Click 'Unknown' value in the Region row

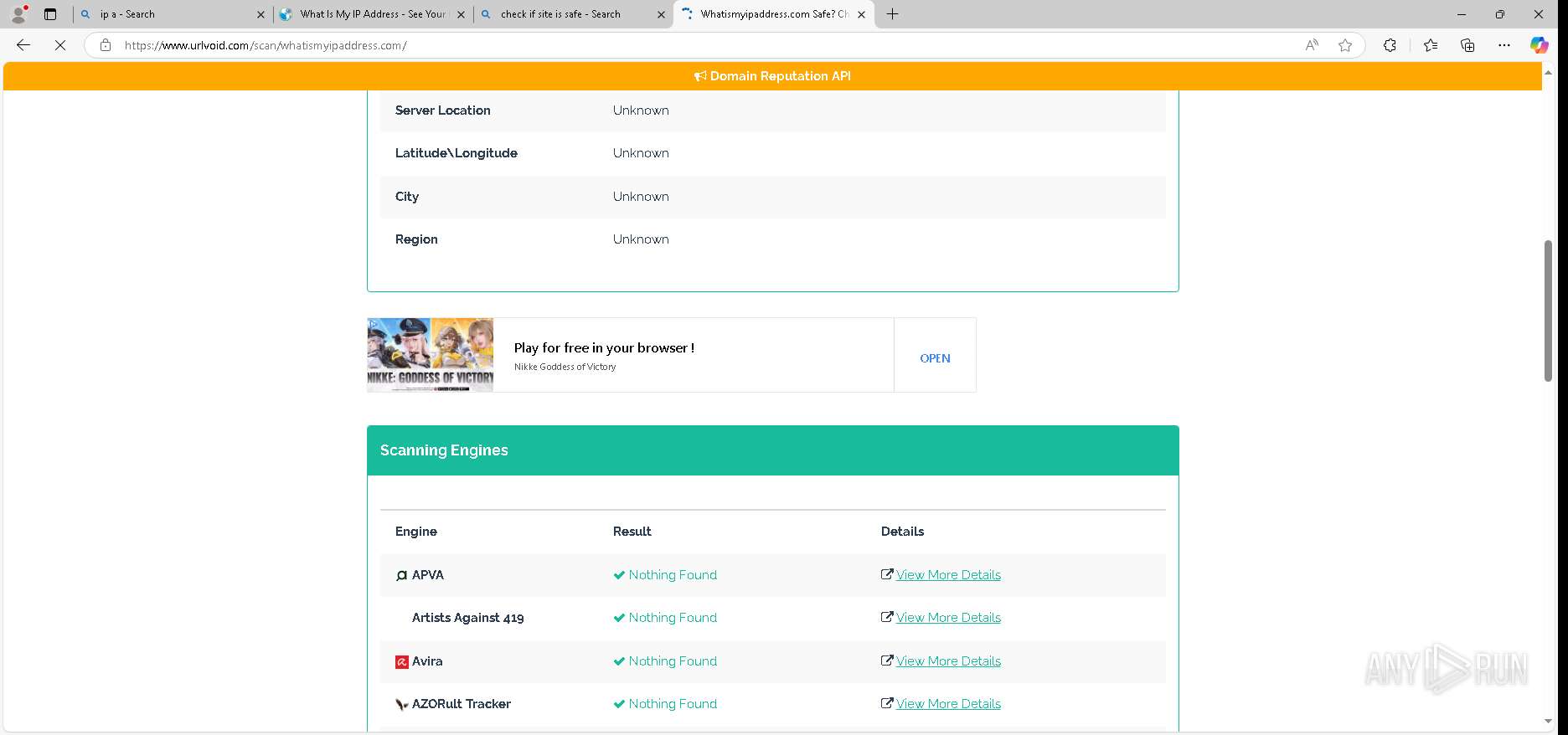pyautogui.click(x=641, y=239)
